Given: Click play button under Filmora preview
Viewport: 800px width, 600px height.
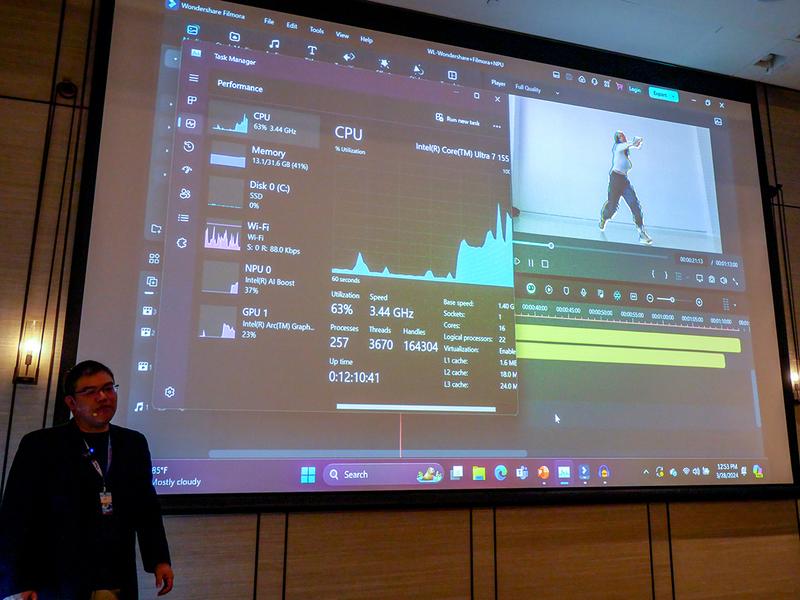Looking at the screenshot, I should (517, 261).
